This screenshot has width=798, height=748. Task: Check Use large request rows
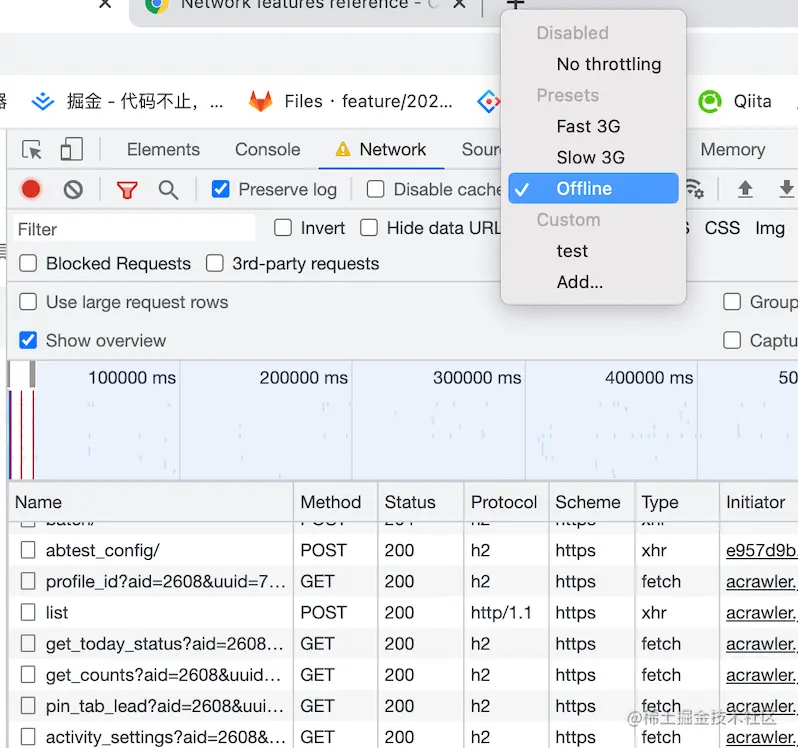(28, 301)
